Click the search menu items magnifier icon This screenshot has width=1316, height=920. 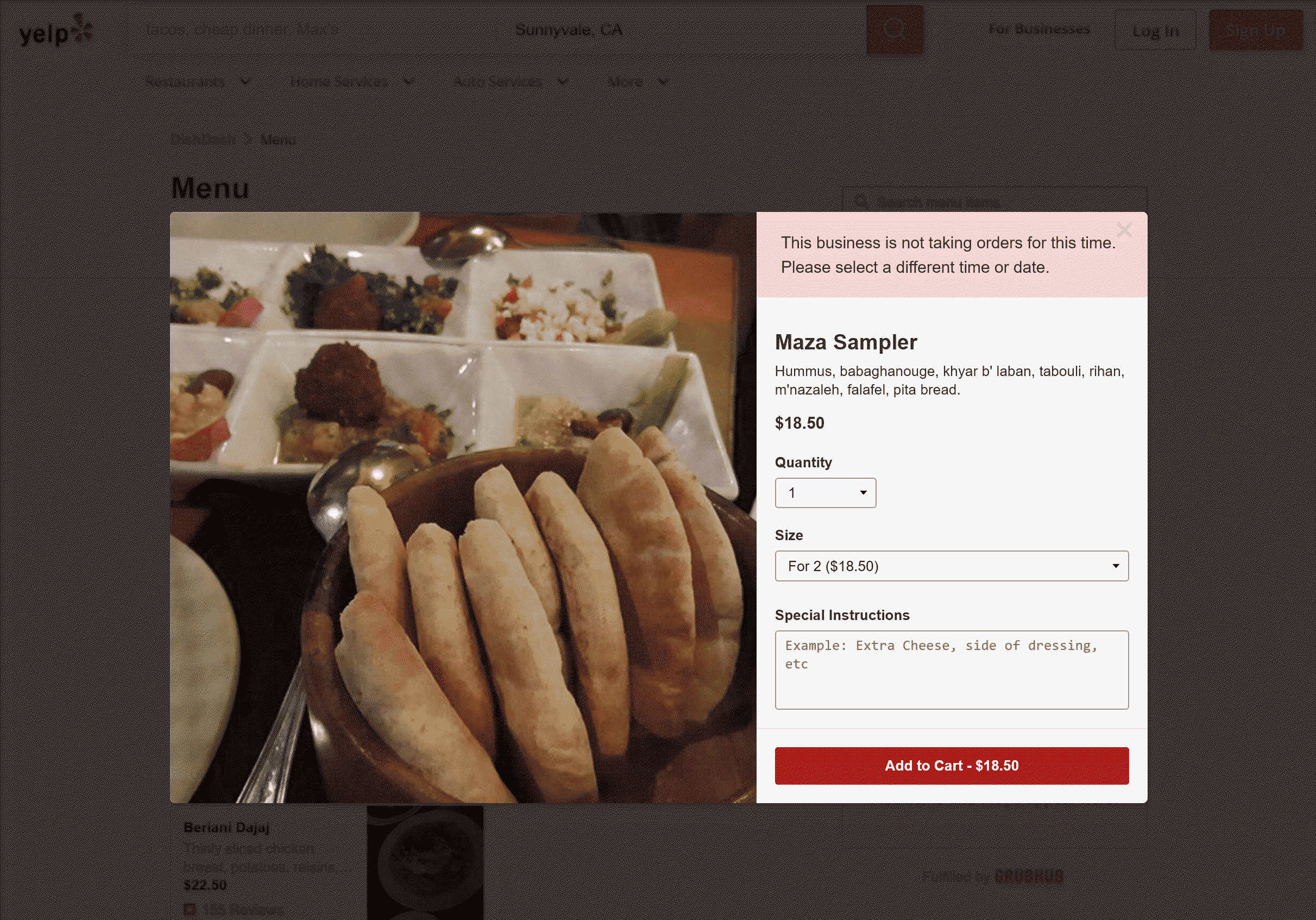click(860, 201)
